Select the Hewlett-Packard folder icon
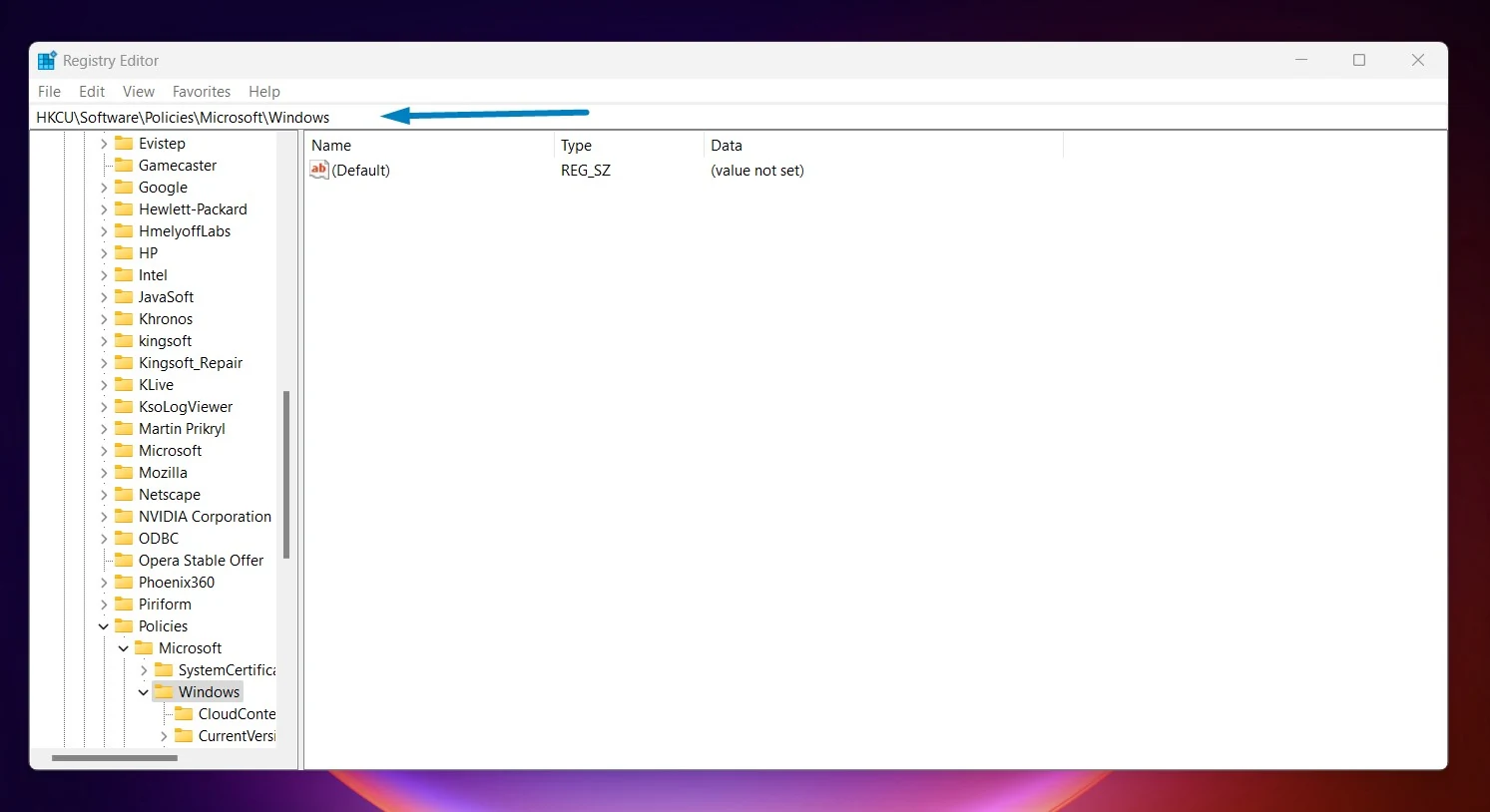 click(x=124, y=209)
